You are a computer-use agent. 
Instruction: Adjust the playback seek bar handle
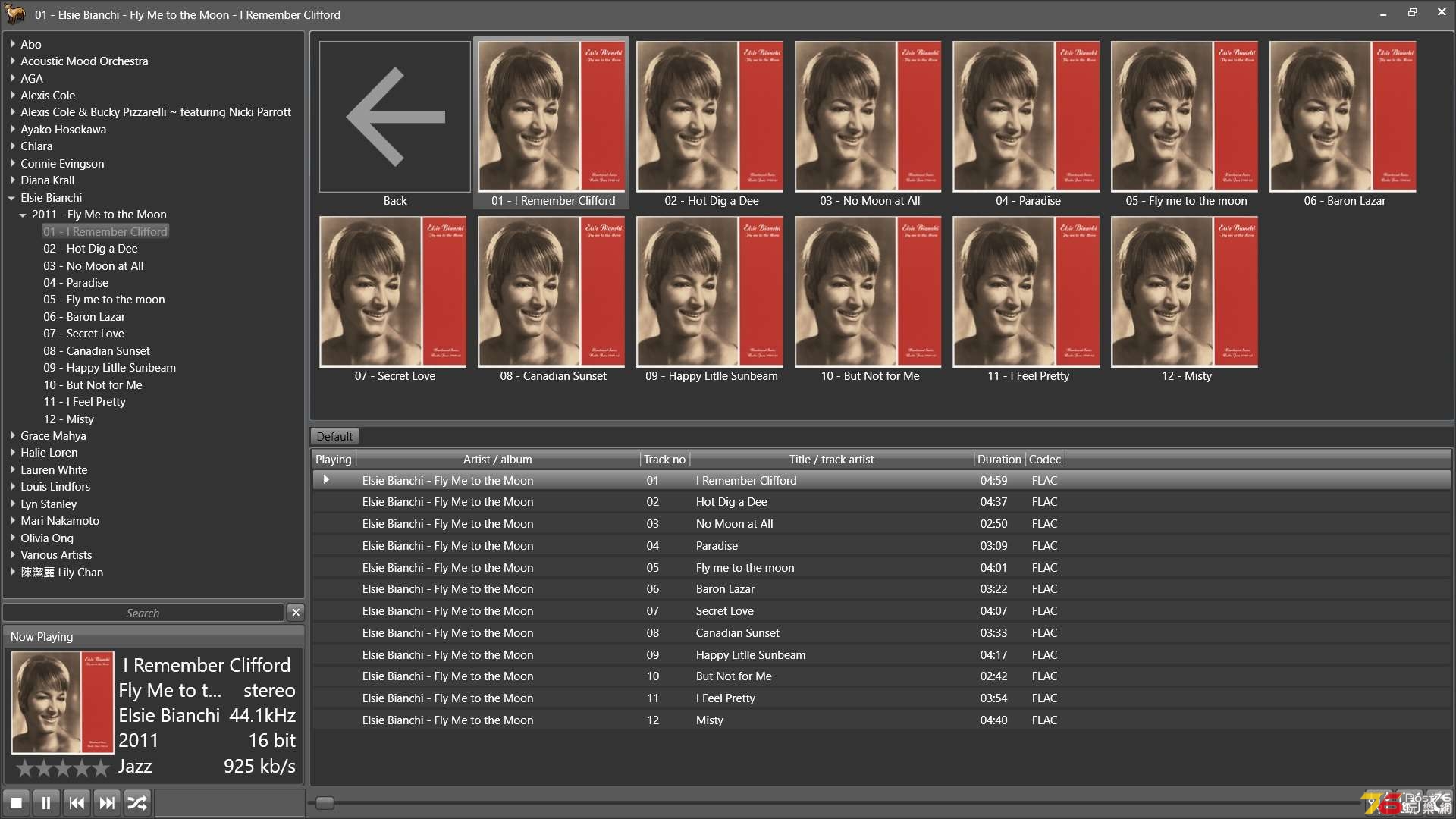[325, 803]
